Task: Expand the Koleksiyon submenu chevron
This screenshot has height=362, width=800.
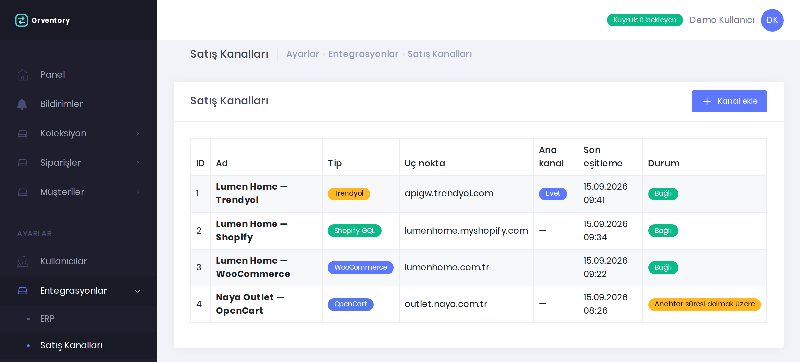Action: (x=138, y=134)
